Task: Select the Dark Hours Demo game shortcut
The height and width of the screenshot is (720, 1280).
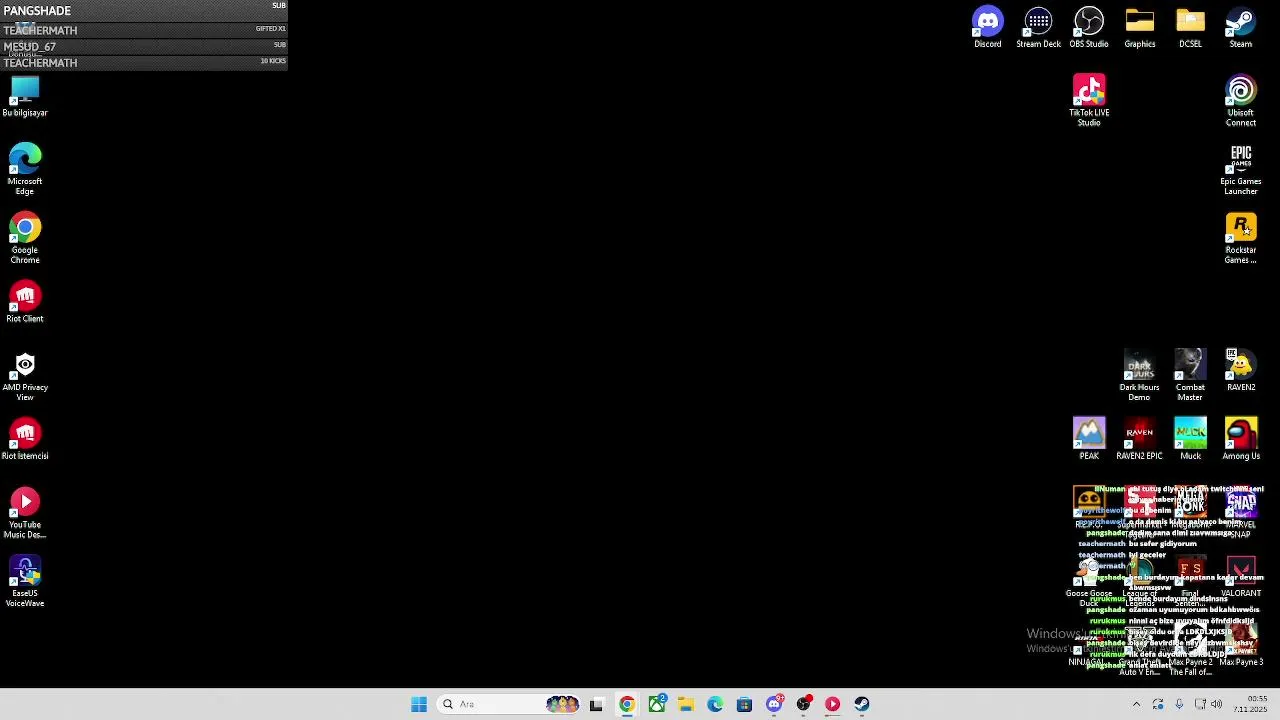Action: coord(1139,376)
